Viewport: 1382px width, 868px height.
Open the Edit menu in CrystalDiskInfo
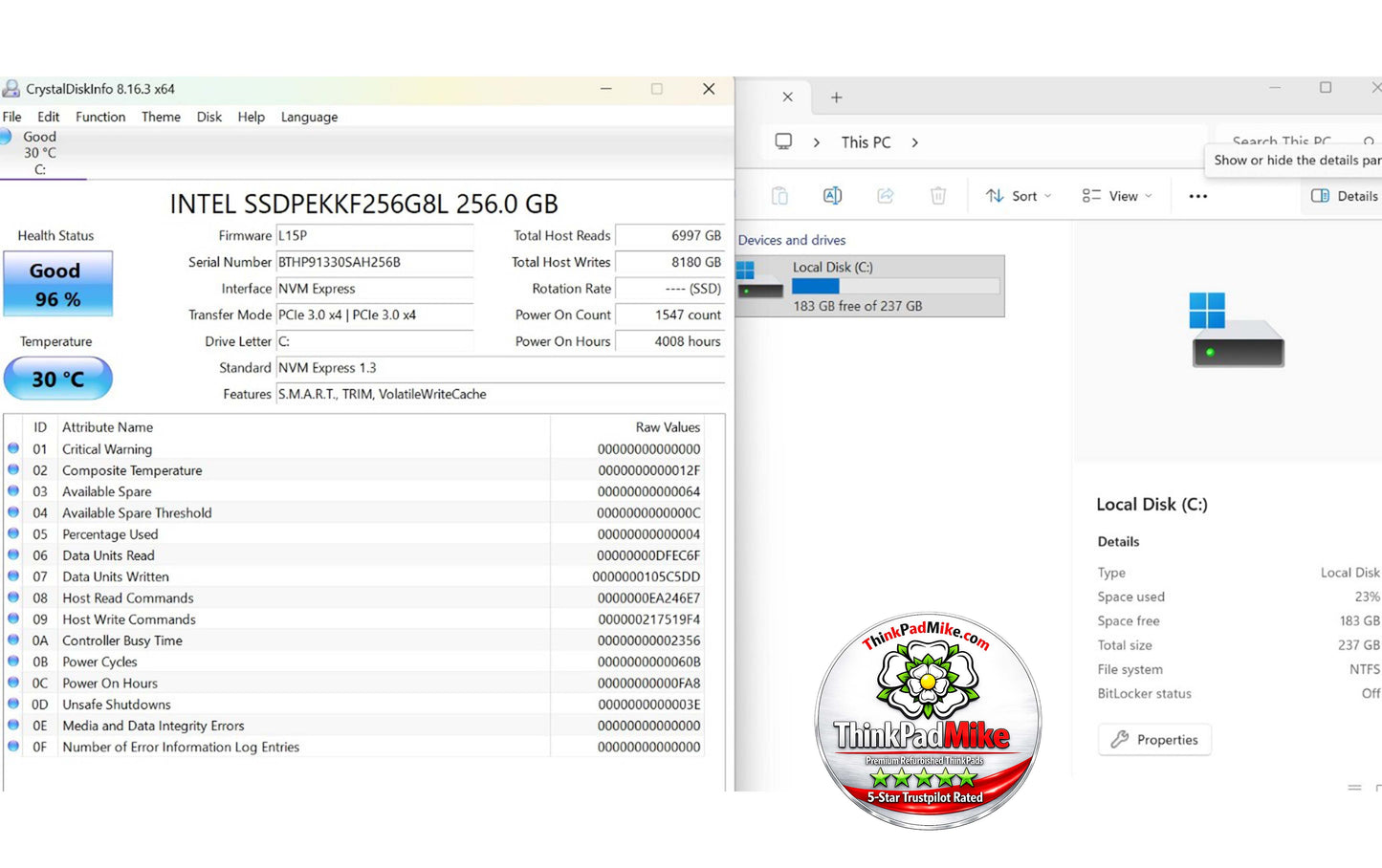pos(49,117)
